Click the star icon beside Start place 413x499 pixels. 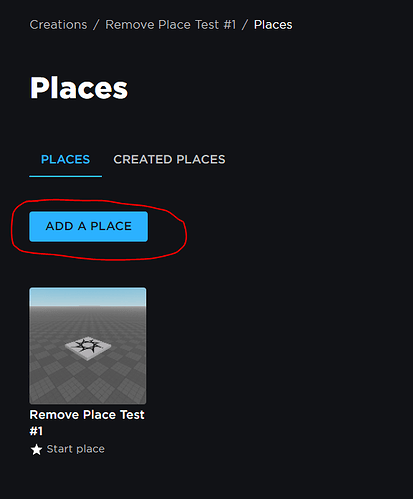click(x=36, y=449)
